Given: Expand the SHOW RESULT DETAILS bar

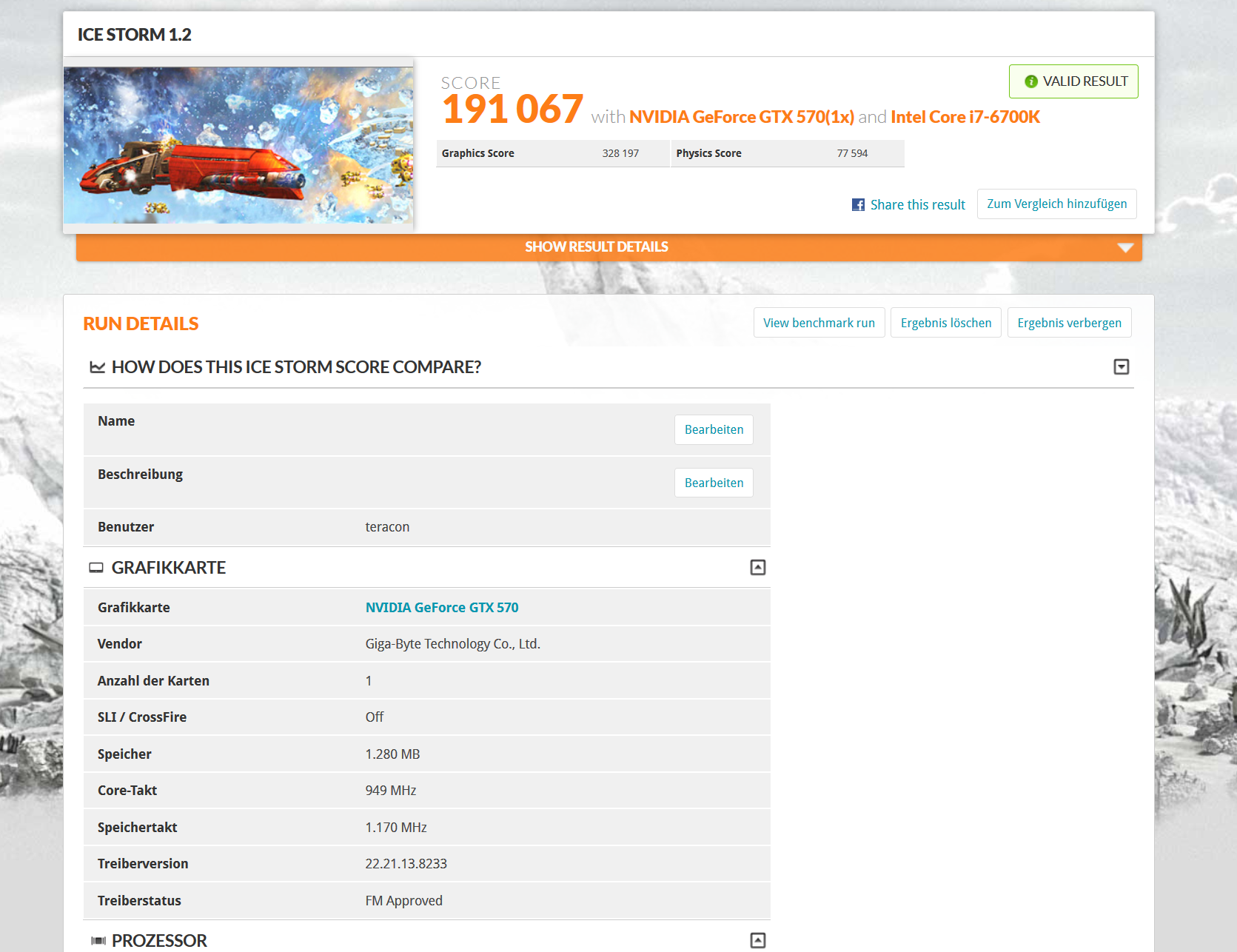Looking at the screenshot, I should tap(609, 247).
